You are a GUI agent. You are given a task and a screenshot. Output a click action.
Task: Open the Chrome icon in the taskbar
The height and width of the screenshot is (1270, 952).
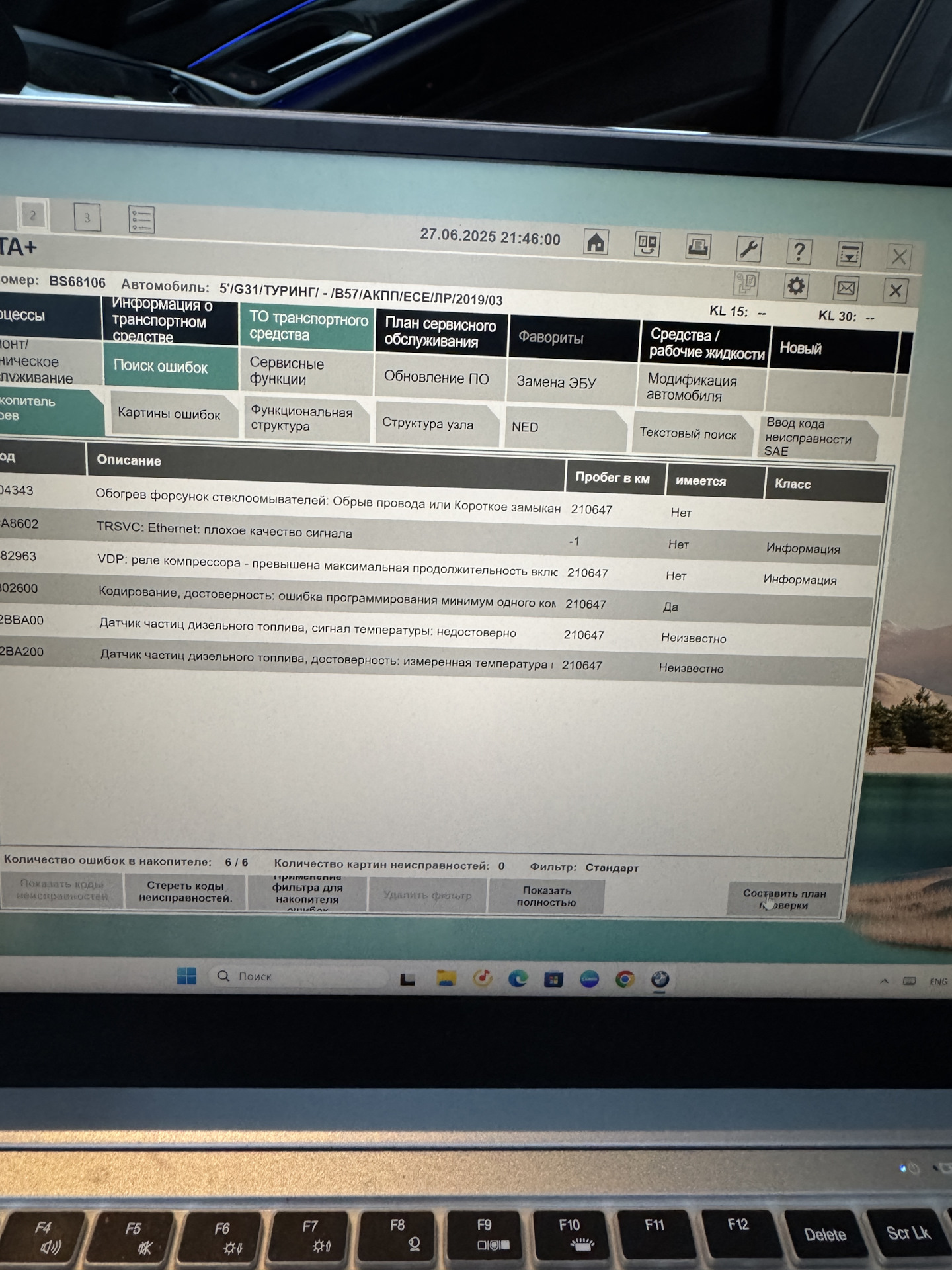(x=625, y=979)
